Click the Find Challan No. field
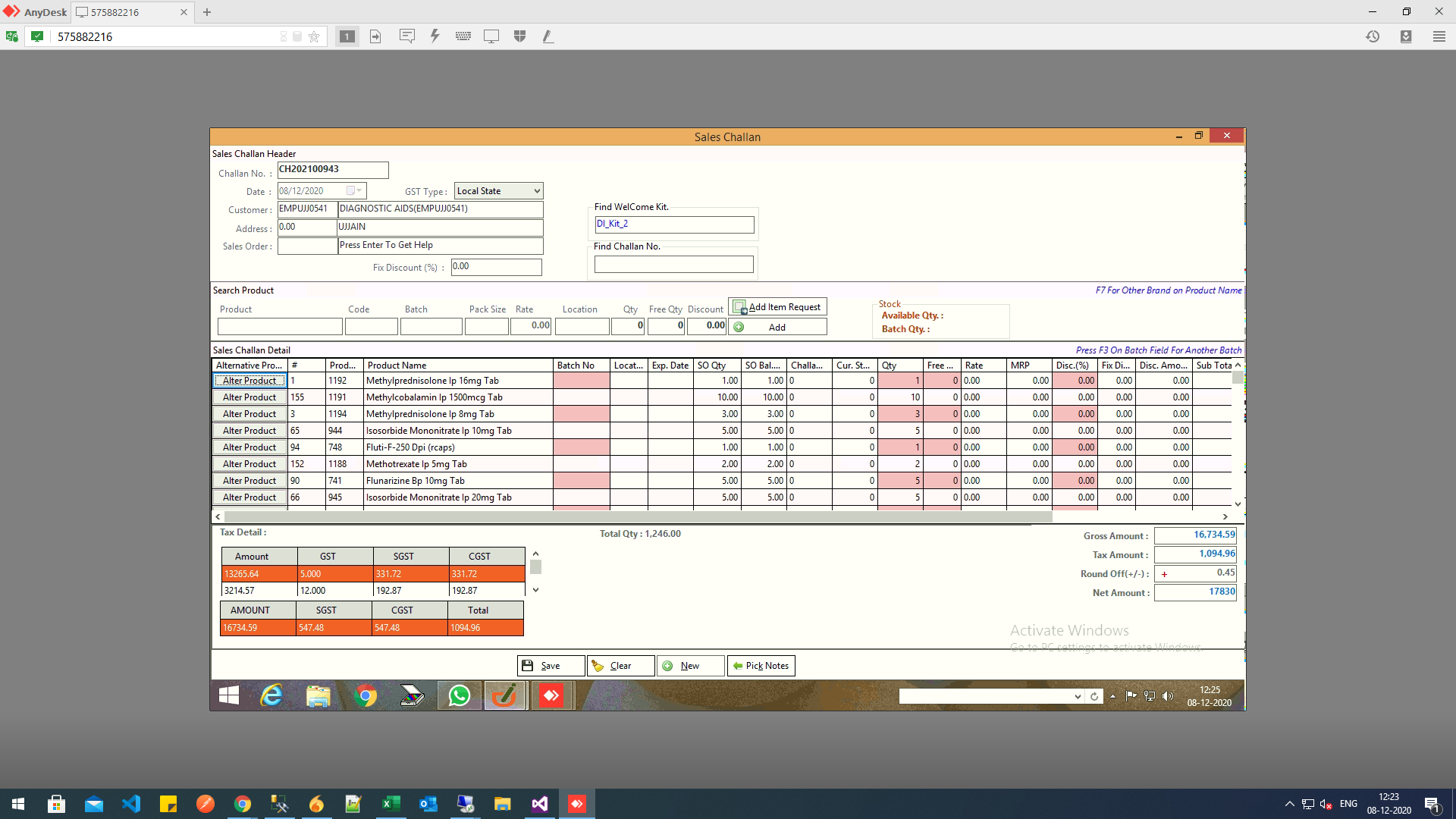 coord(673,264)
